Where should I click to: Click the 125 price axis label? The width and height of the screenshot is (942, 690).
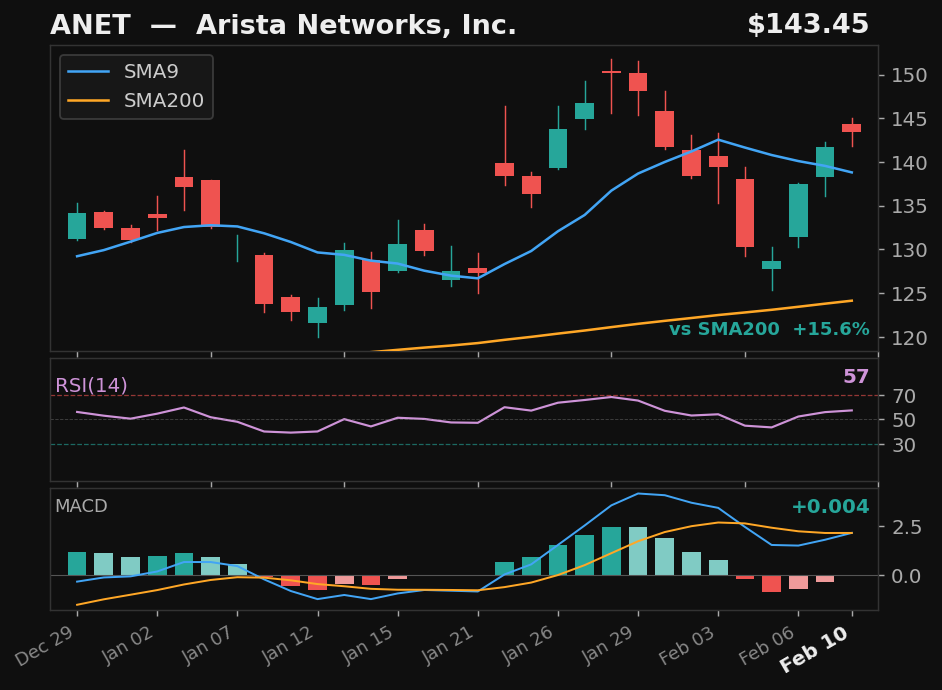[909, 294]
